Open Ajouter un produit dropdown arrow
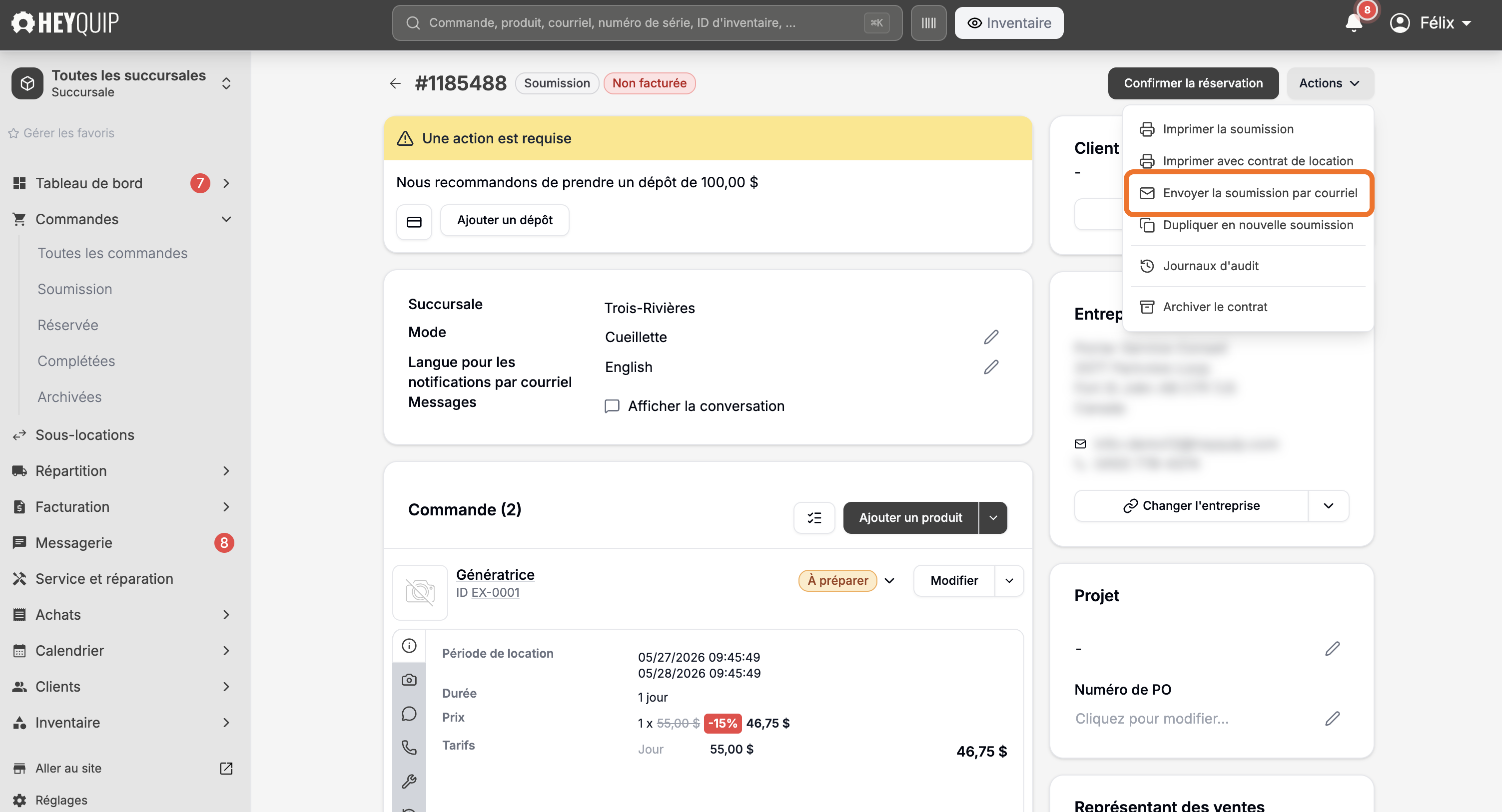 coord(993,518)
